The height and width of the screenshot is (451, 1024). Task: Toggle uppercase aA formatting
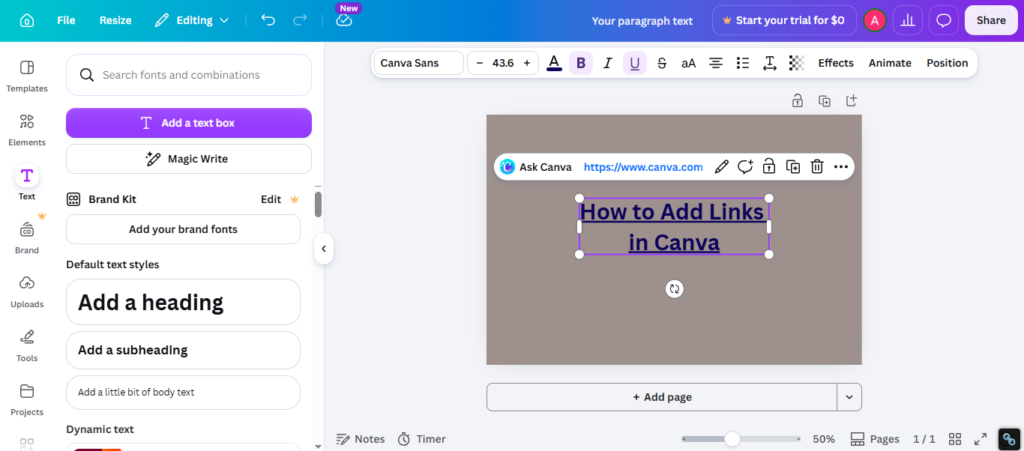click(x=688, y=63)
